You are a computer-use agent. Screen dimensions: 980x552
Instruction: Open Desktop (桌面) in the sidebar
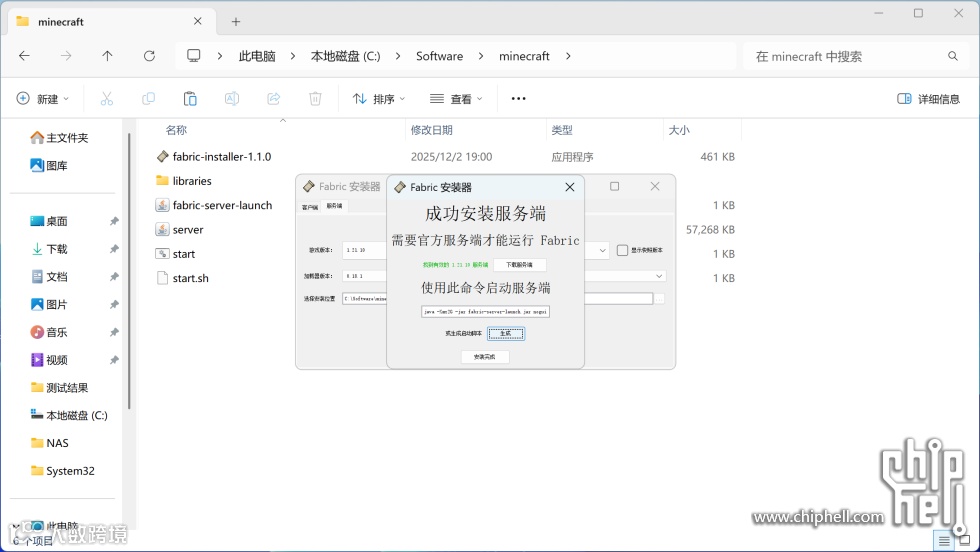coord(49,221)
